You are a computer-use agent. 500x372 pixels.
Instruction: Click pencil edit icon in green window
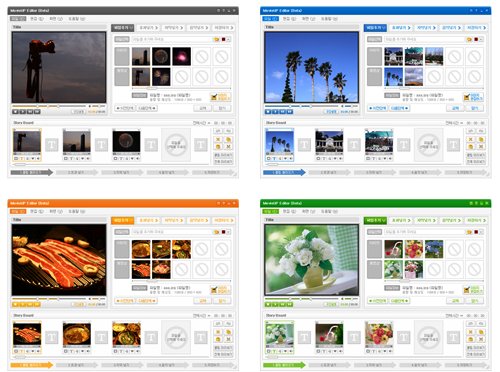point(467,290)
